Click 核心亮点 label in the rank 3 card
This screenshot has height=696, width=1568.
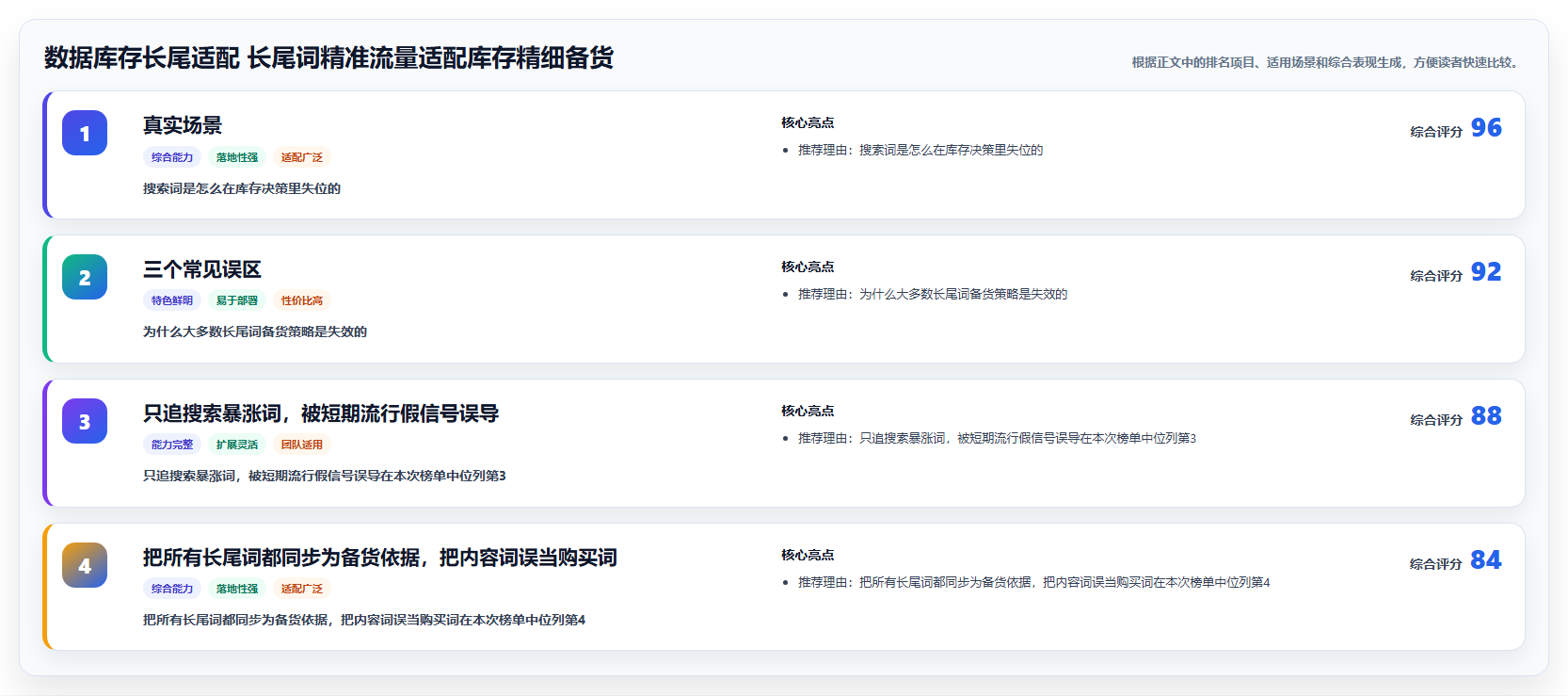(x=808, y=411)
